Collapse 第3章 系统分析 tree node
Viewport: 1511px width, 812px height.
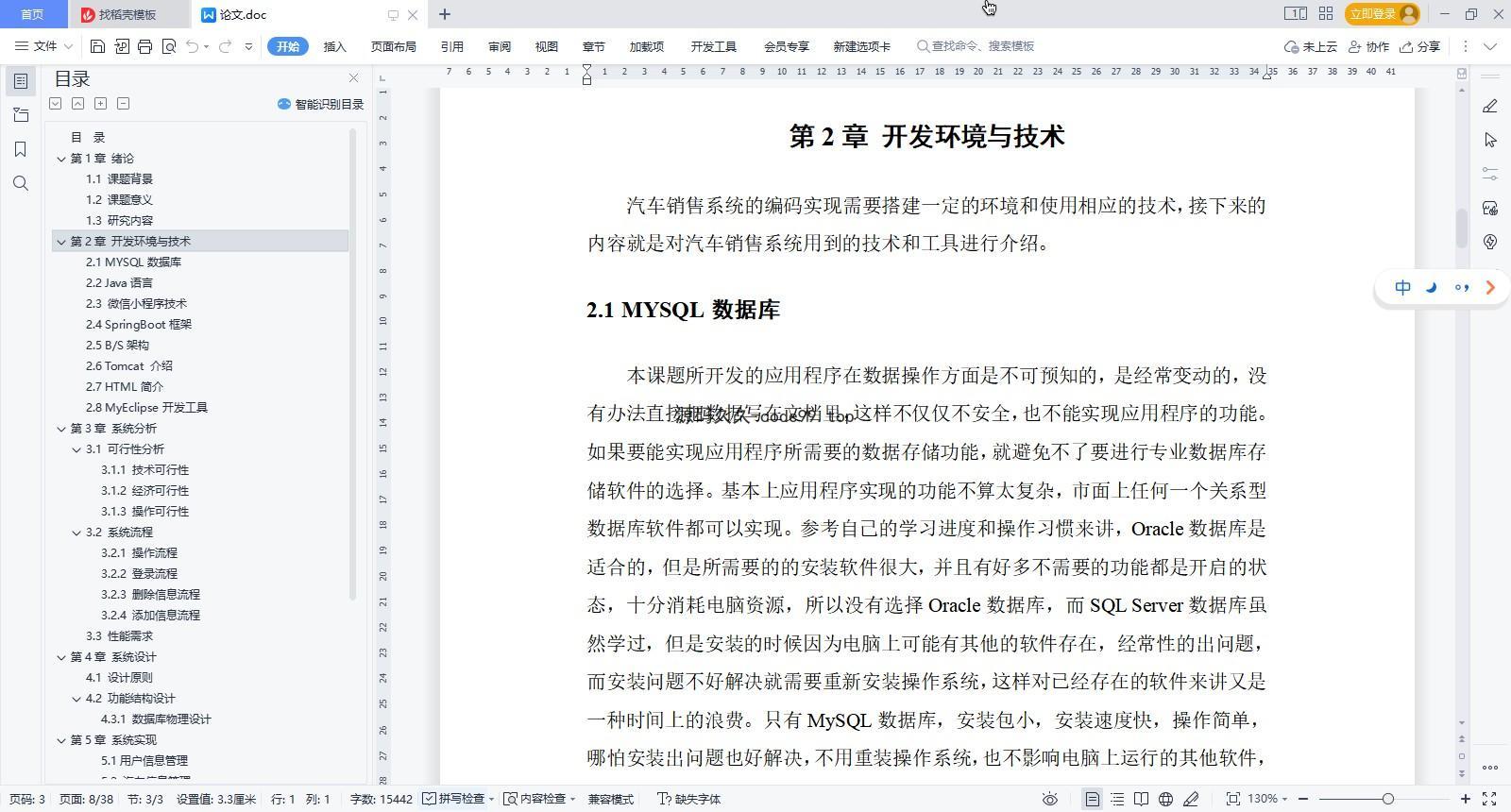[x=61, y=429]
